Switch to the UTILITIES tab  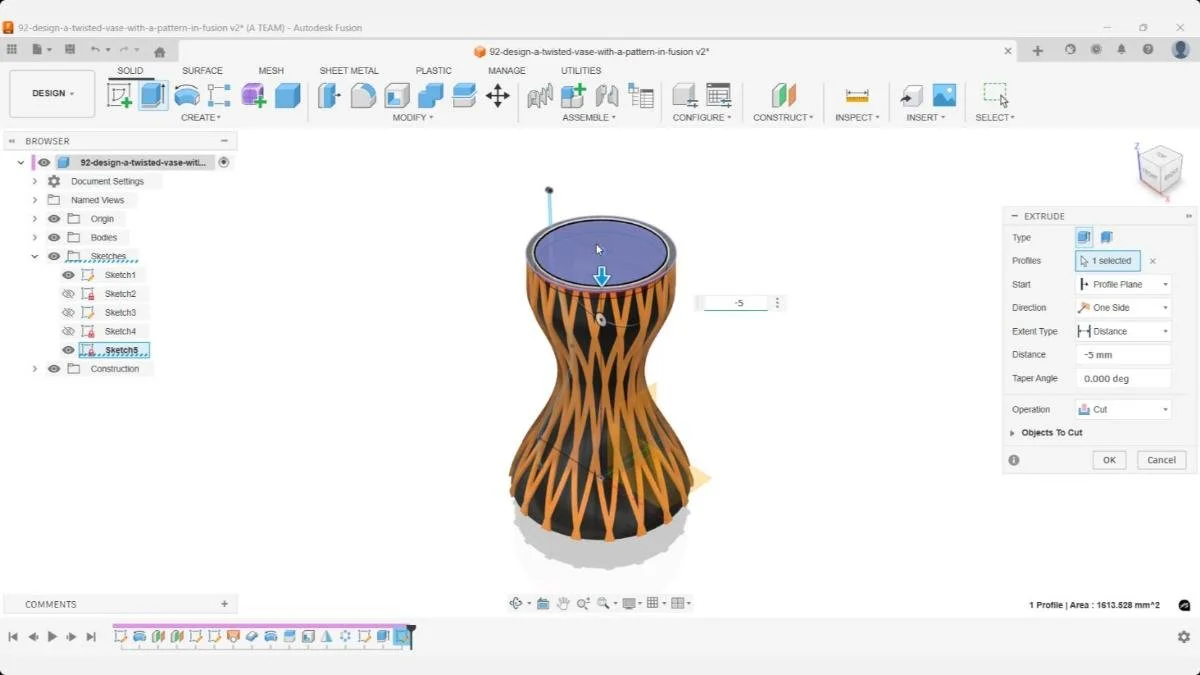pyautogui.click(x=581, y=71)
